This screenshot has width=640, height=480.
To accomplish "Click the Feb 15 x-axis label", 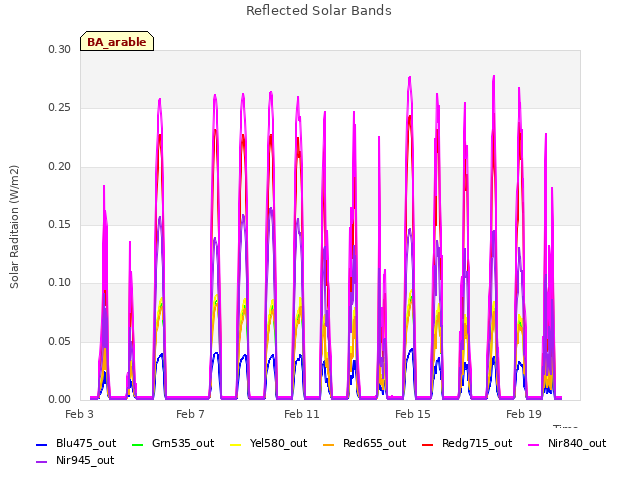I will point(413,414).
